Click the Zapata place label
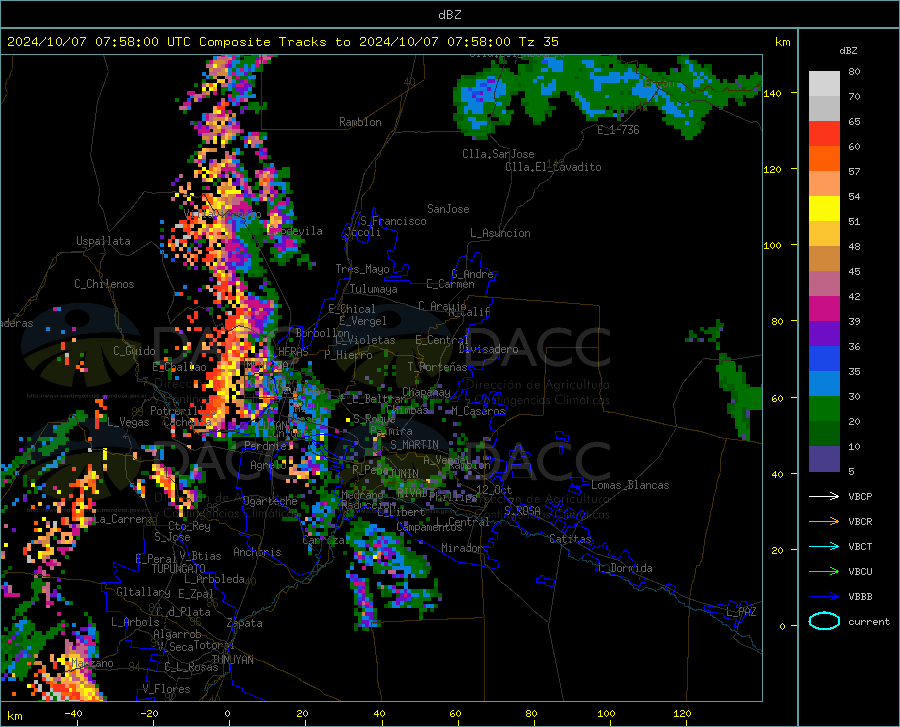This screenshot has width=900, height=727. point(245,623)
